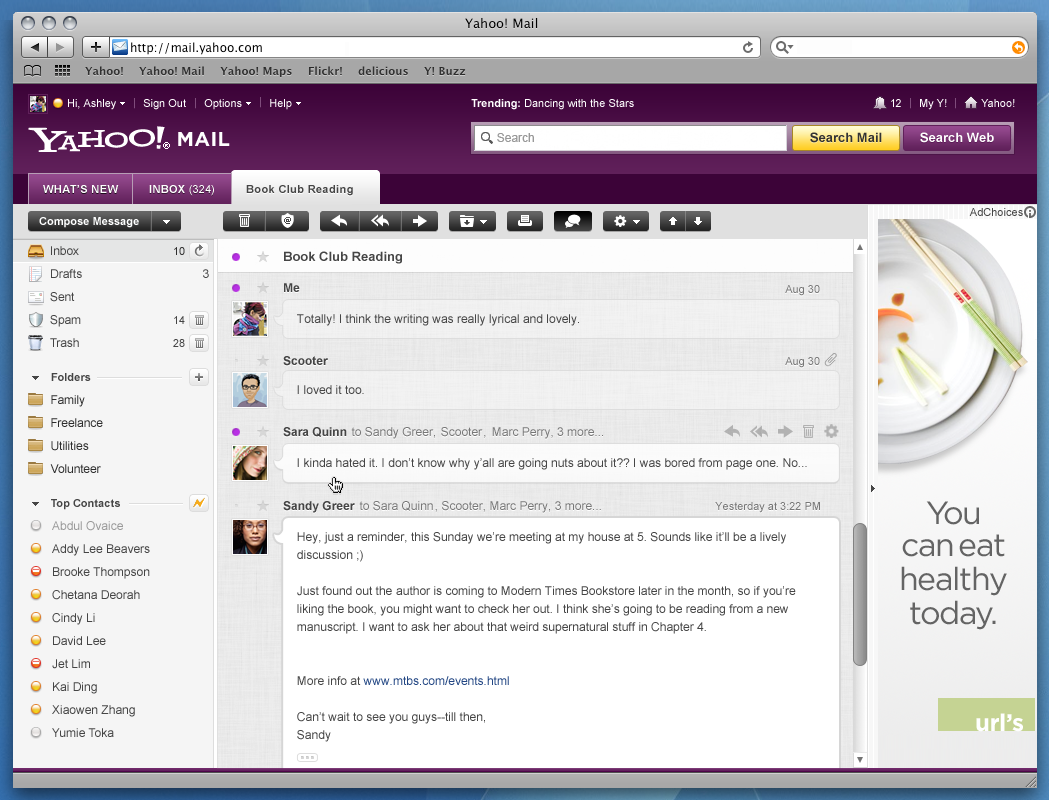
Task: Open Flickr! bookmark
Action: click(325, 71)
